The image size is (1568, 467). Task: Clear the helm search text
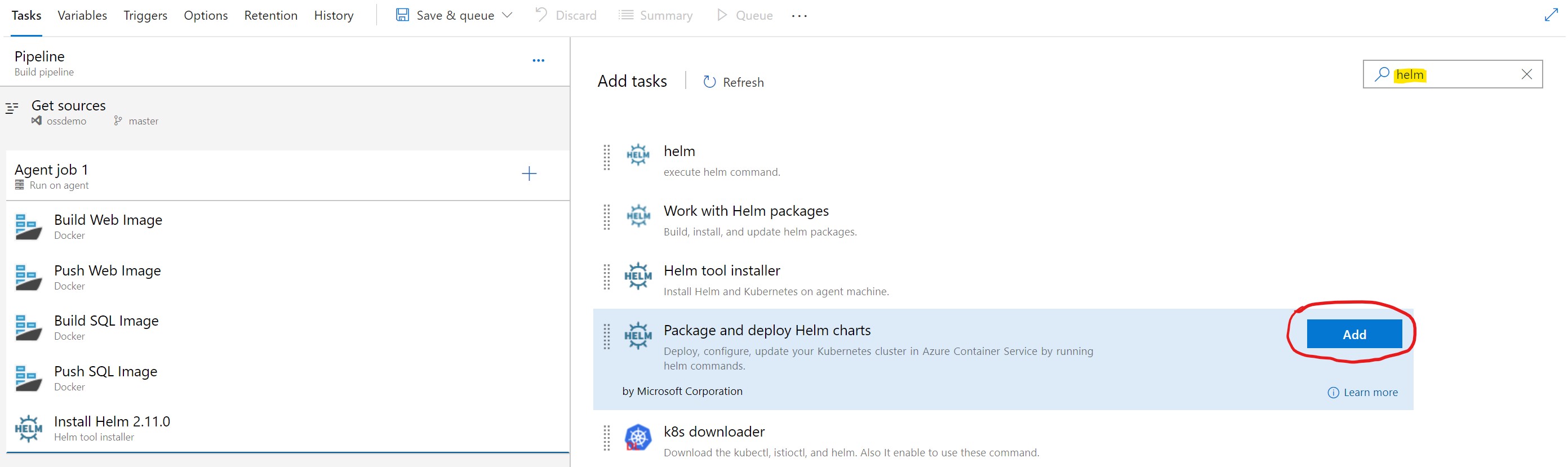point(1527,74)
